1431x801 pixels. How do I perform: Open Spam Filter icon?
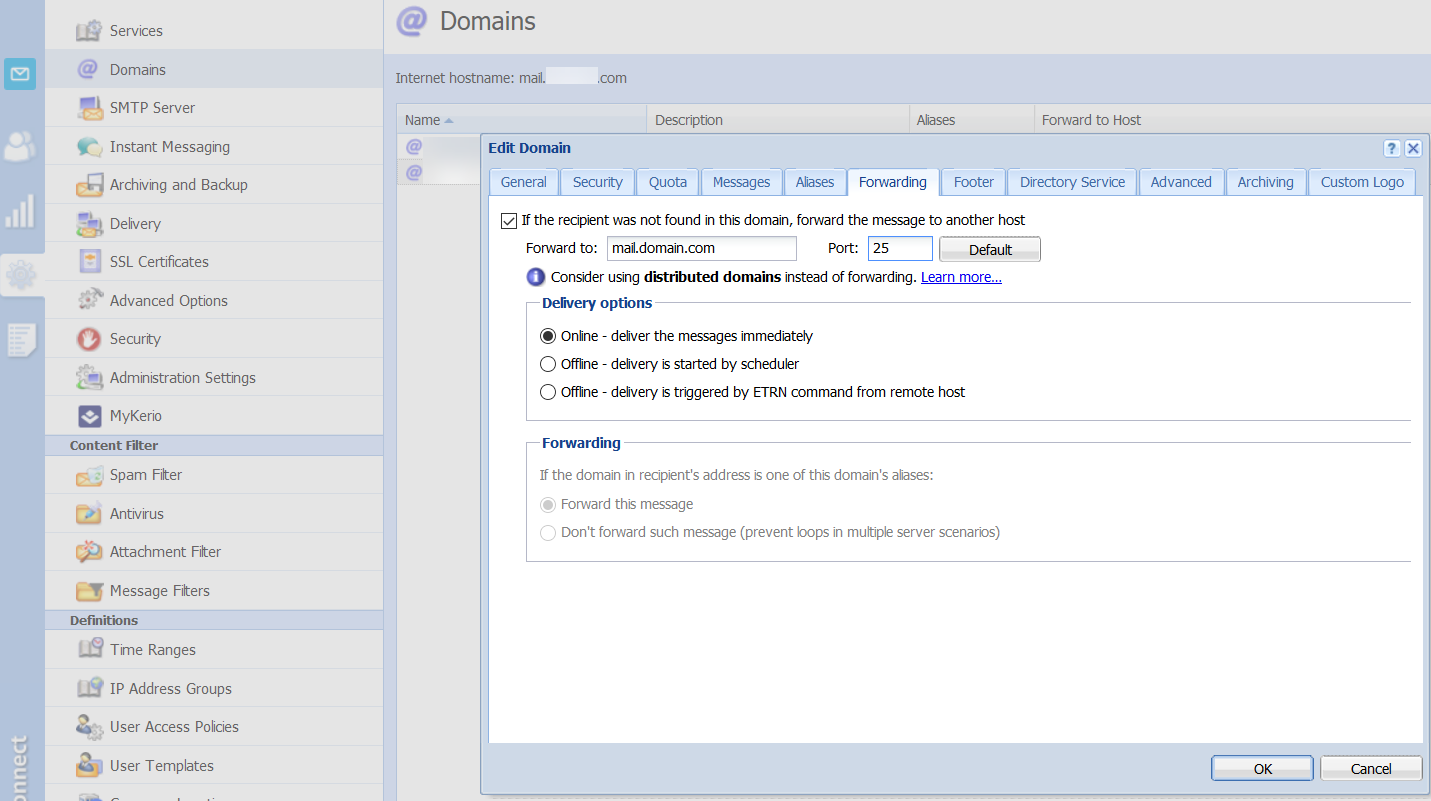[89, 476]
